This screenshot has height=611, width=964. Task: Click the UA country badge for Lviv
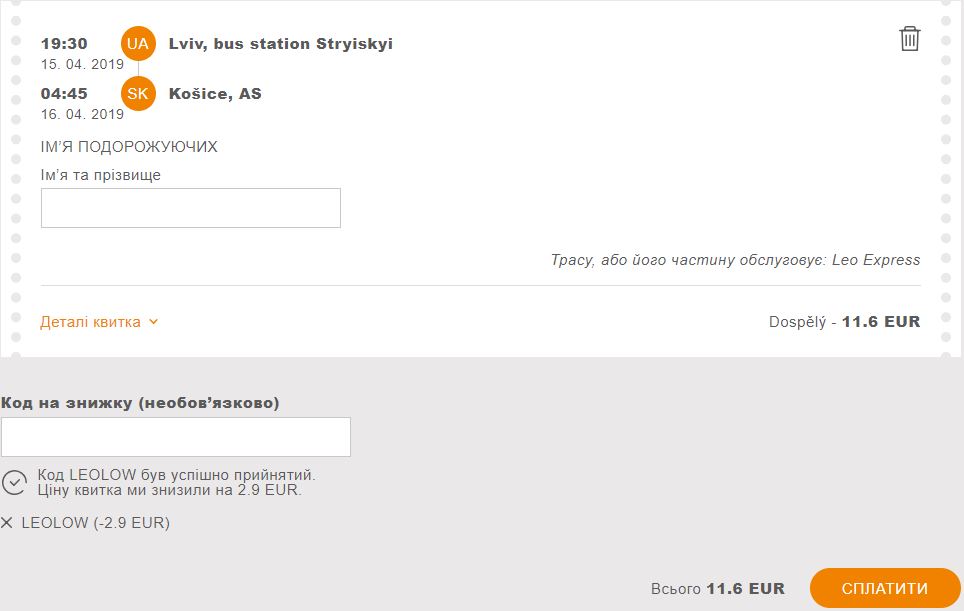coord(138,44)
